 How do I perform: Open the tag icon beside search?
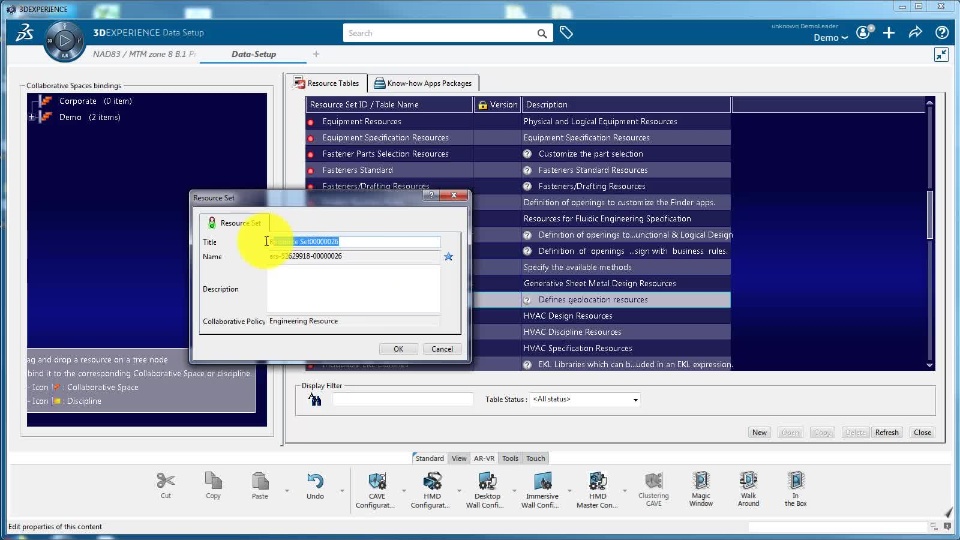(x=566, y=32)
